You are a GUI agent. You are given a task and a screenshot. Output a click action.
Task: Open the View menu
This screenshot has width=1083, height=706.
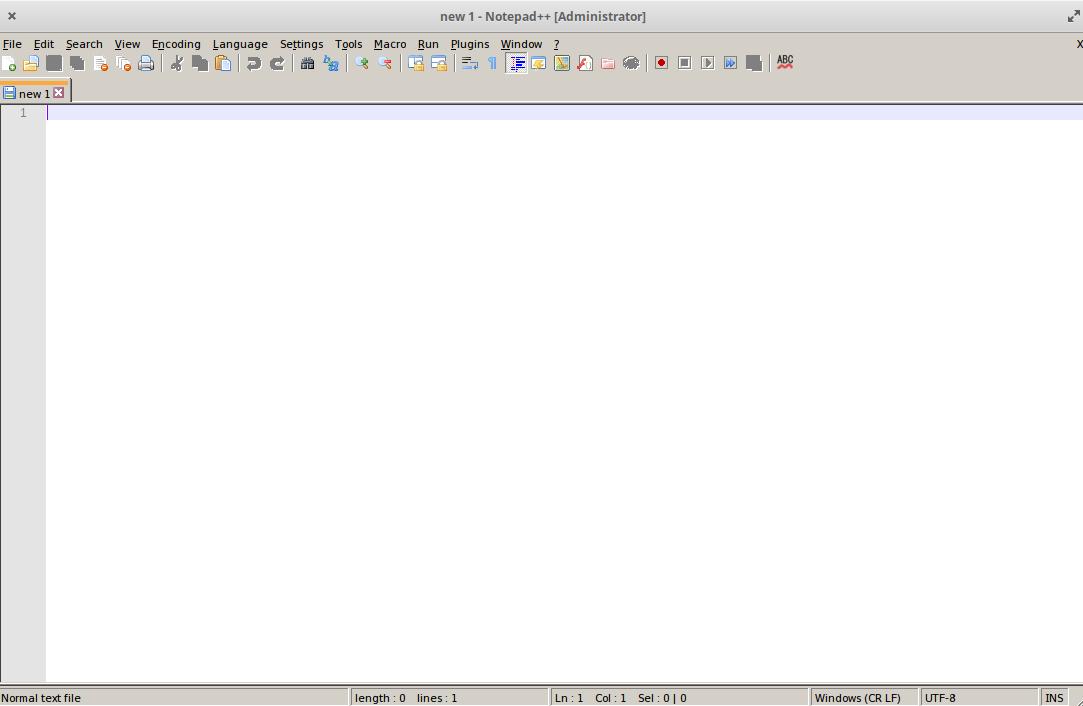click(x=127, y=44)
